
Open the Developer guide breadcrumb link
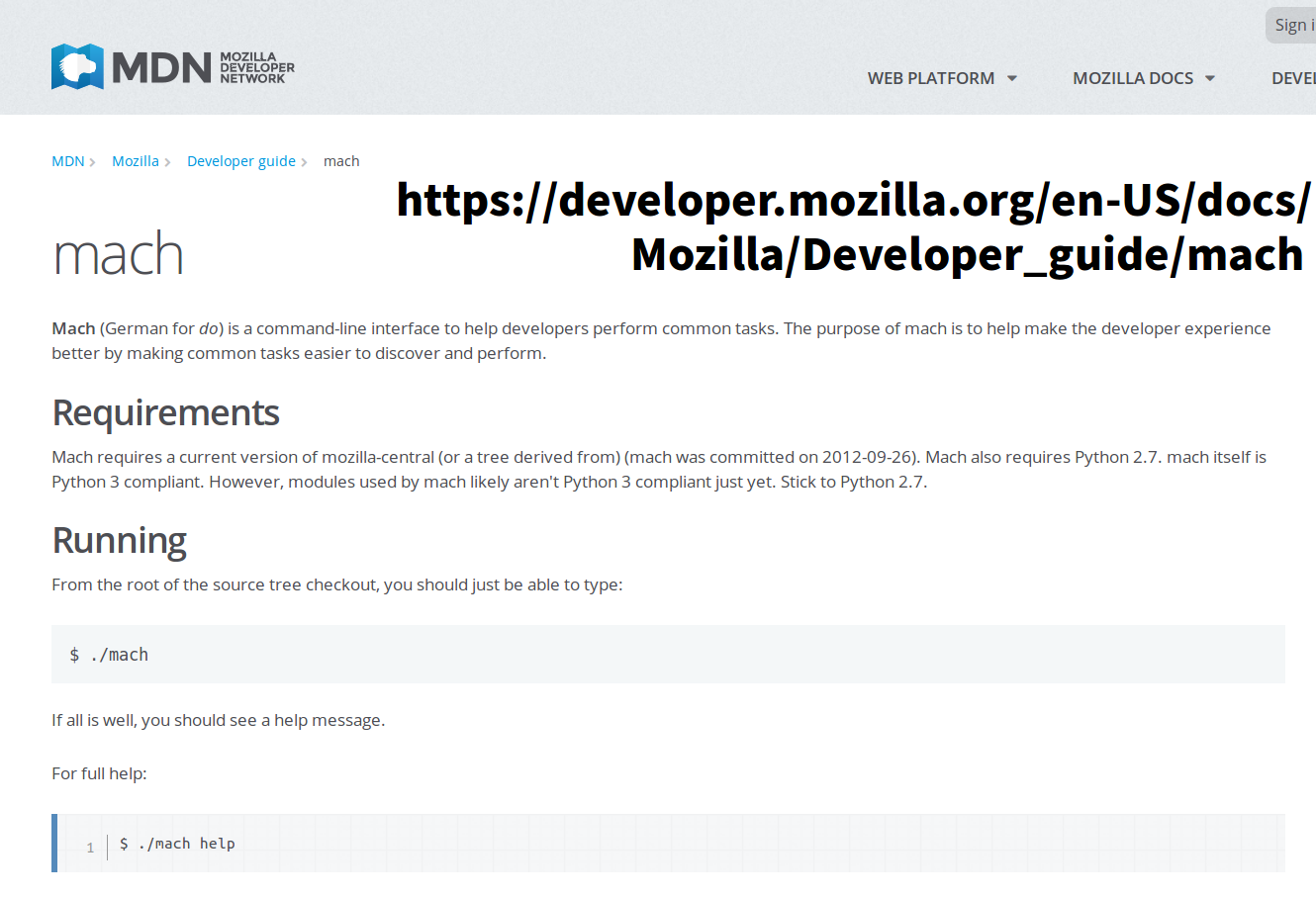pos(241,161)
